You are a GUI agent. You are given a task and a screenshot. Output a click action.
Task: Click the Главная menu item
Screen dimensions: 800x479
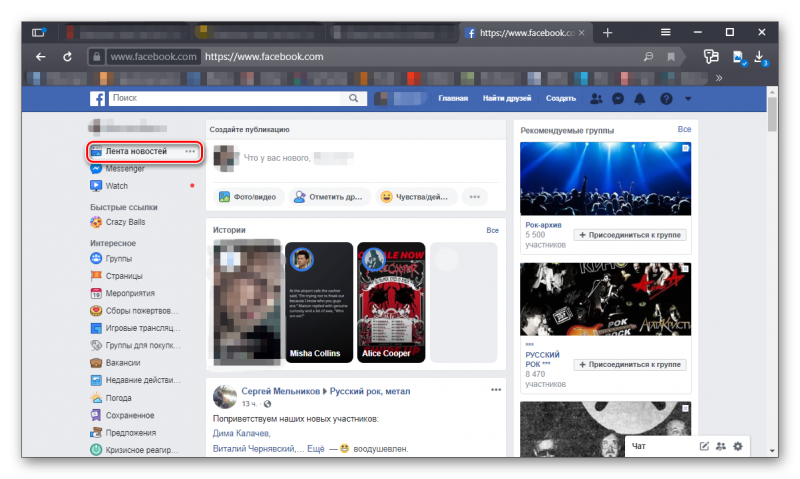click(x=453, y=98)
